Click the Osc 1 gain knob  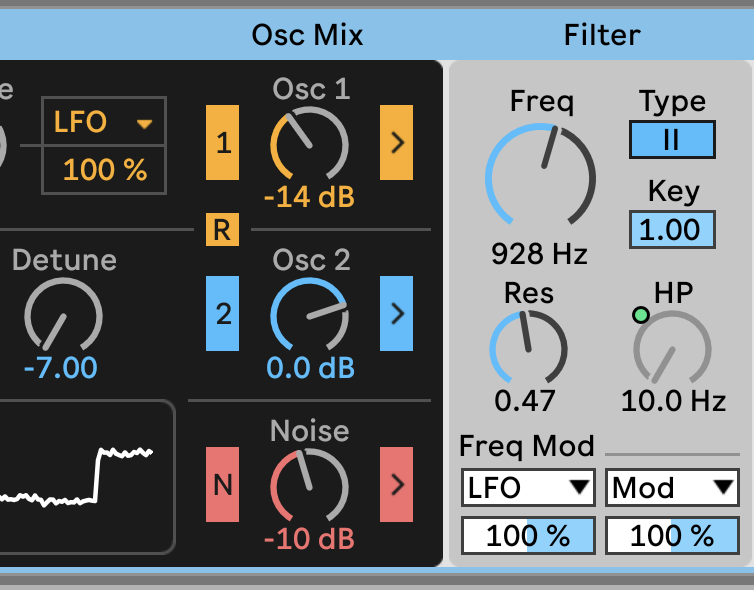(309, 144)
